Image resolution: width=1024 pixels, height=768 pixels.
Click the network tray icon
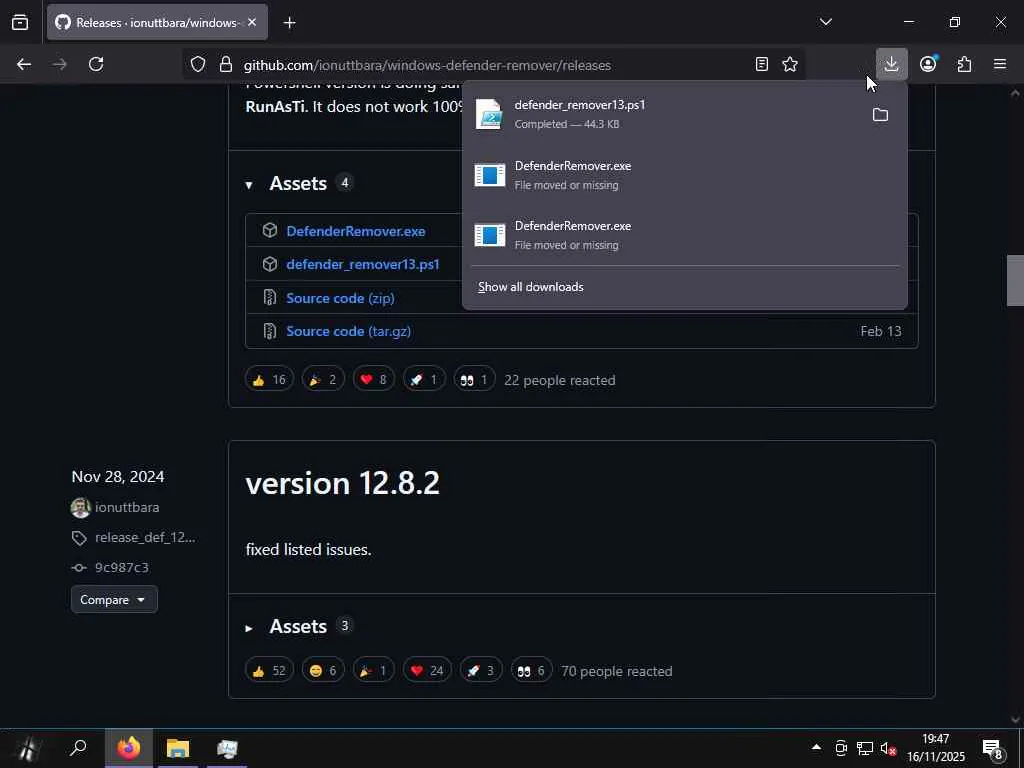[865, 748]
